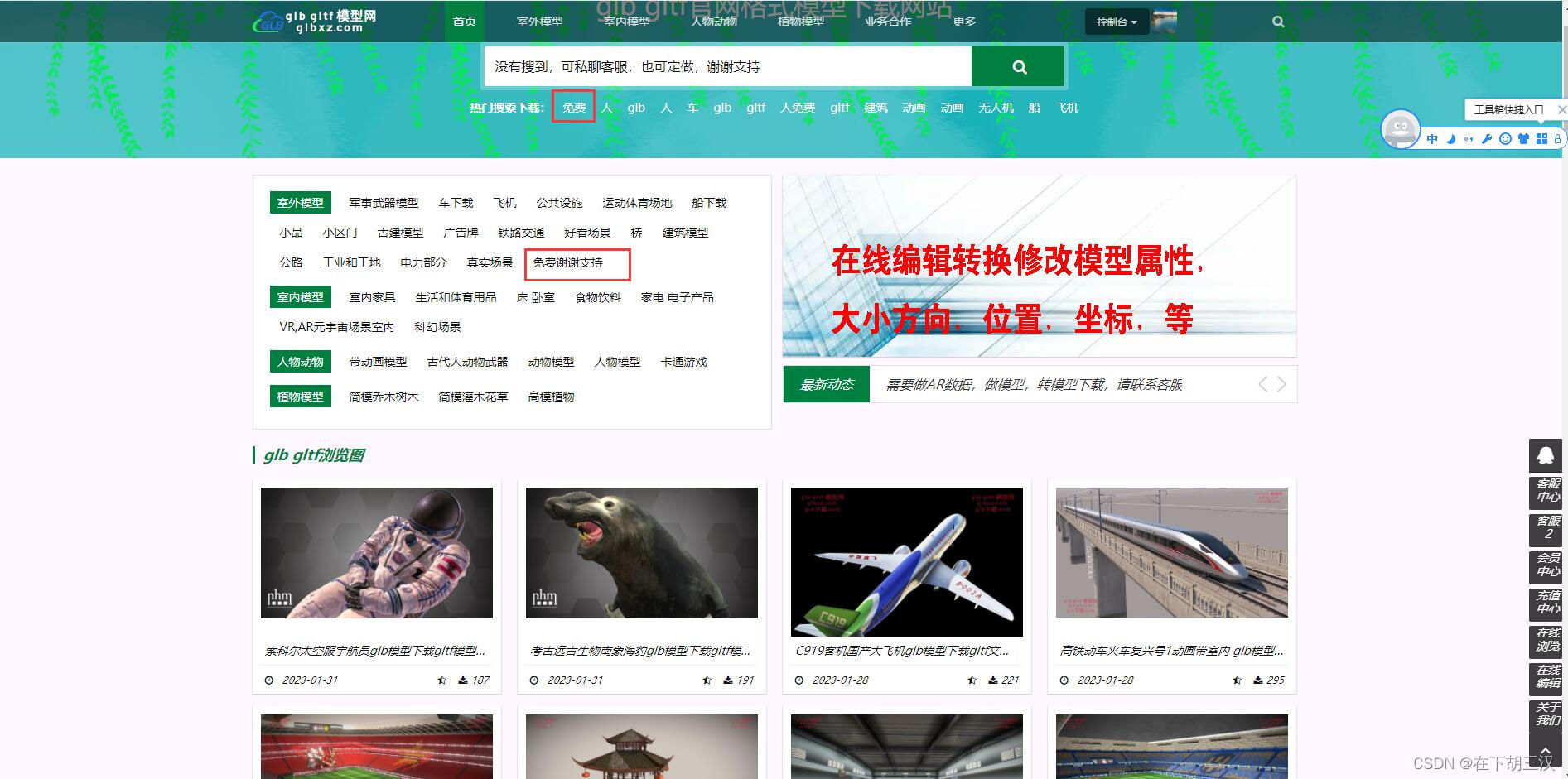Click the 需要做AR数据 news text
The height and width of the screenshot is (779, 1568).
click(1034, 385)
